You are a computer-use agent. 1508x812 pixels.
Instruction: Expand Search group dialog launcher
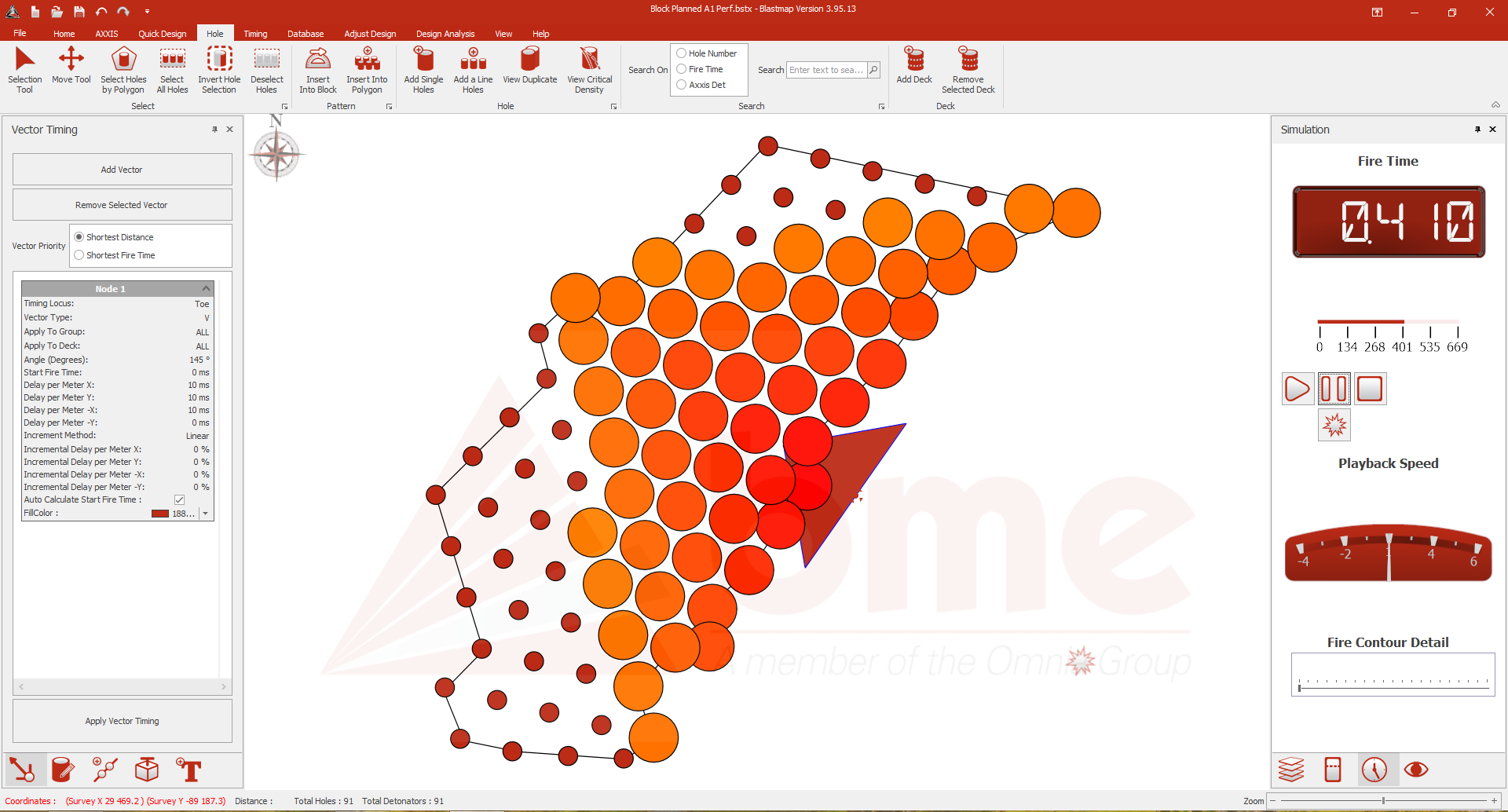coord(881,107)
